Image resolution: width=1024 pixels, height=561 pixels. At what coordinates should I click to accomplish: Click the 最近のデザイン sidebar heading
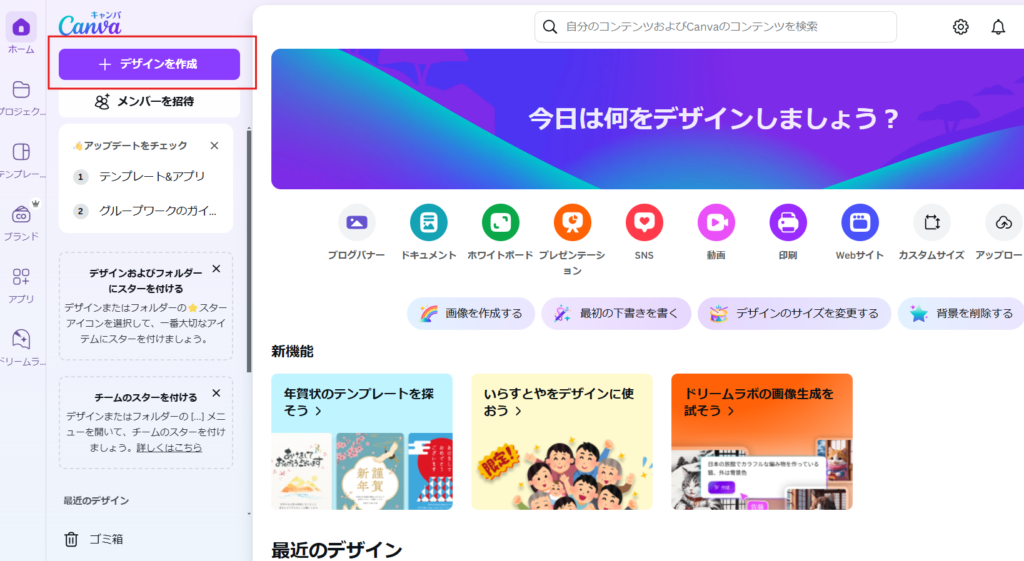96,501
